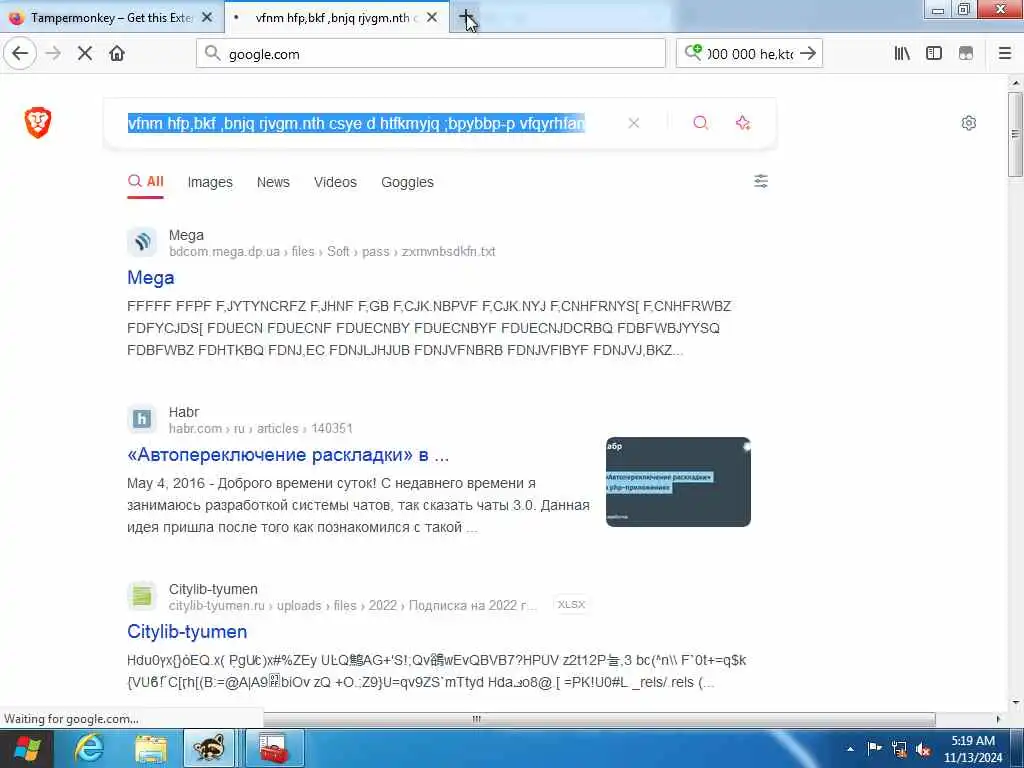Switch to Videos results
Screen dimensions: 1024x768
(x=335, y=182)
